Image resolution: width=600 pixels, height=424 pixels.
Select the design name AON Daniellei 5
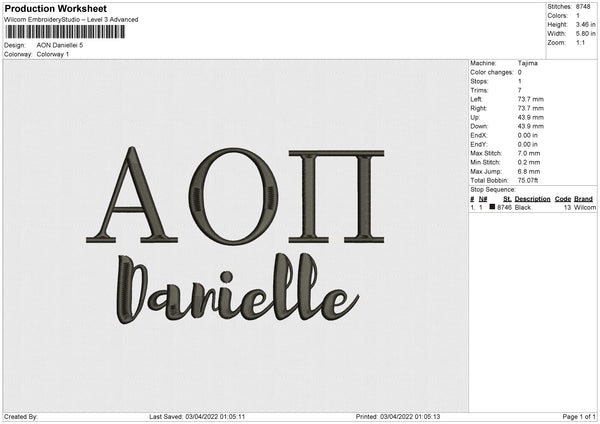[x=60, y=45]
